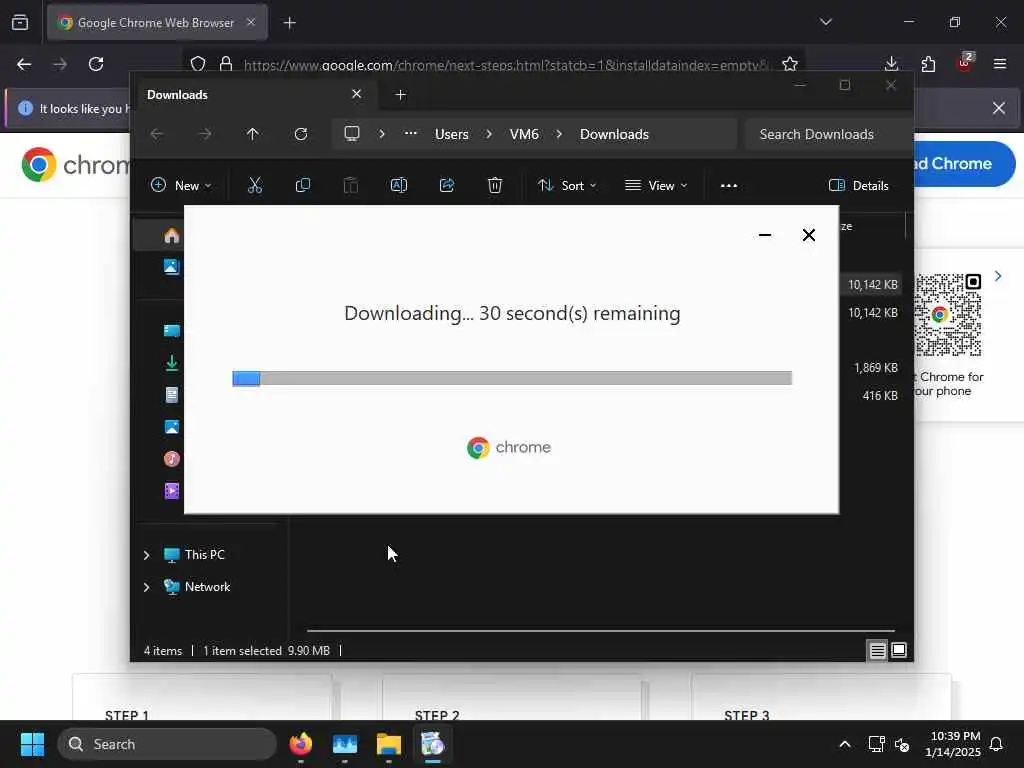Click Users in the address breadcrumb
Screen dimensions: 1024x768
coord(452,134)
